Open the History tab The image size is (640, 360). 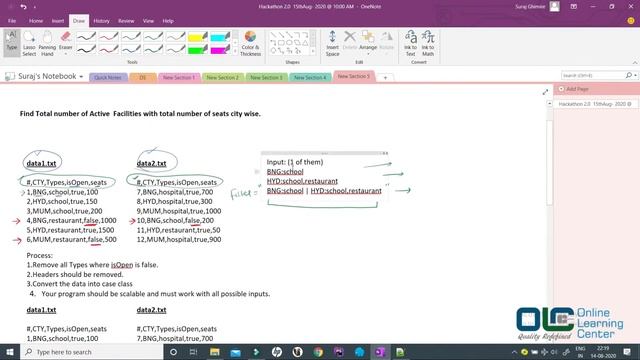click(x=101, y=21)
